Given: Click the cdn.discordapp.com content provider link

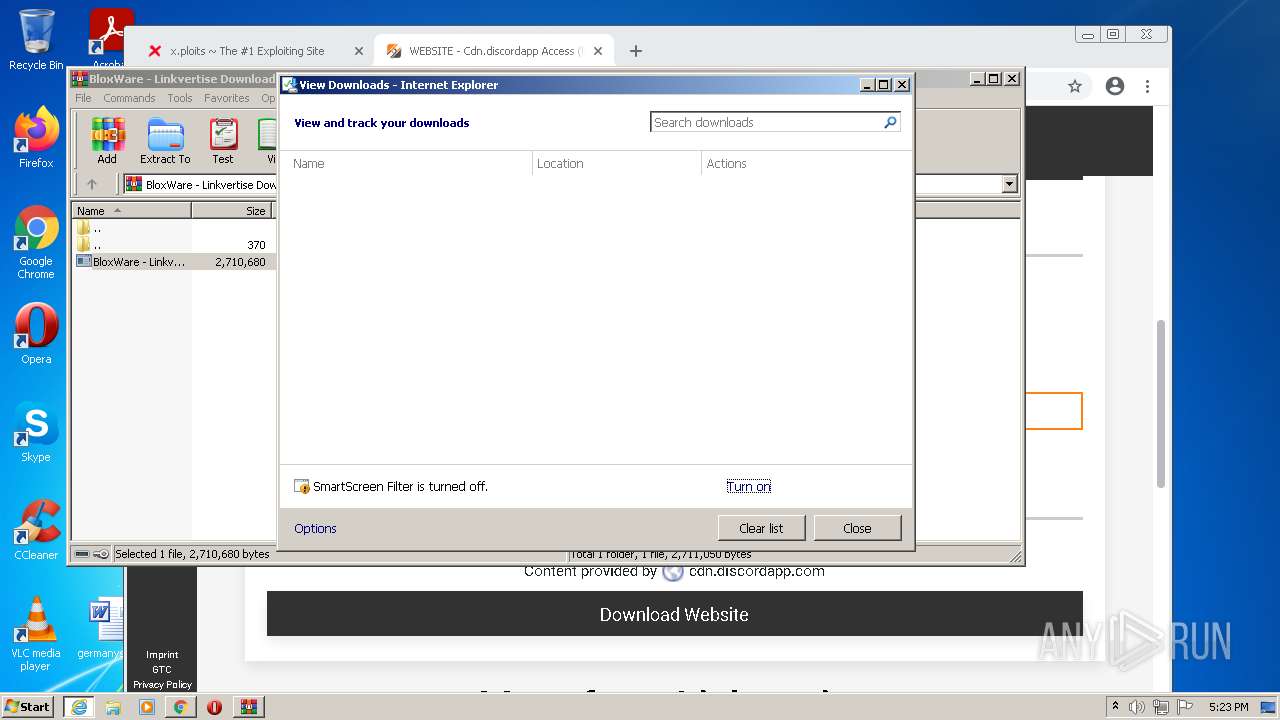Looking at the screenshot, I should 757,572.
